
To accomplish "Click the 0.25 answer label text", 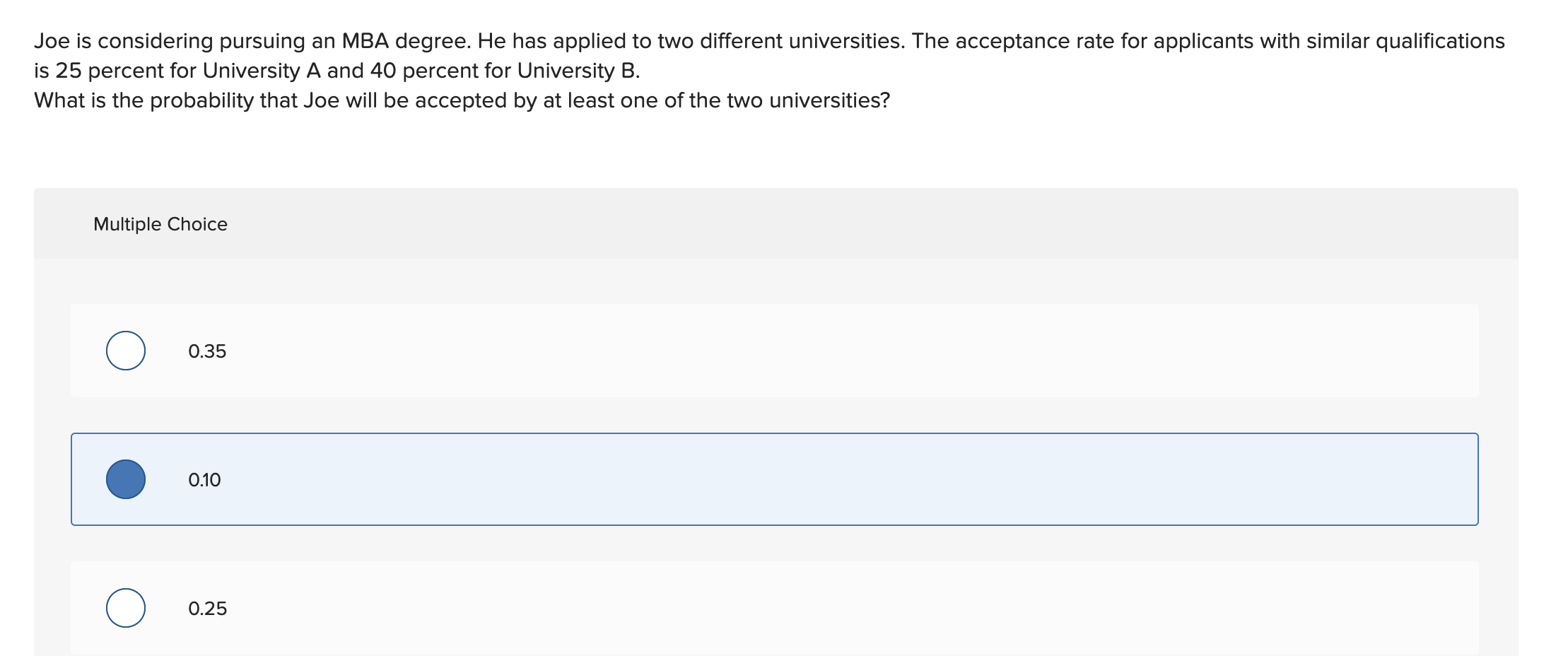I will click(x=207, y=609).
